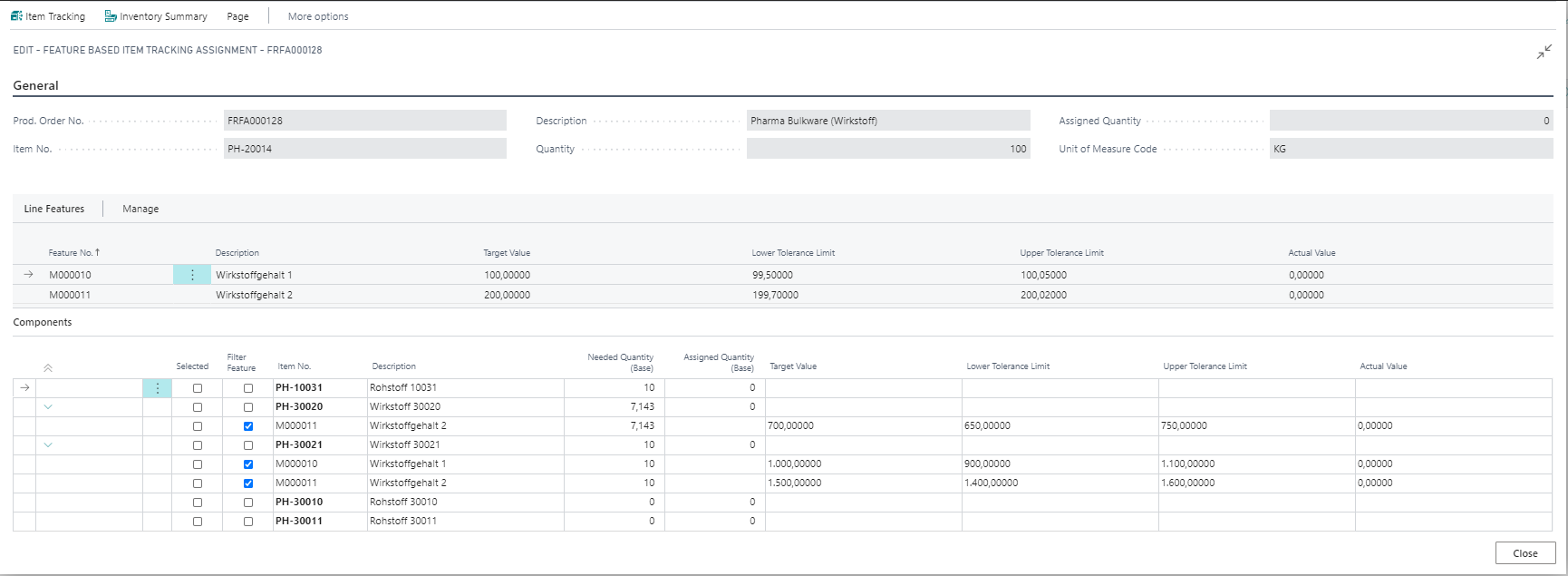This screenshot has height=576, width=1568.
Task: Click item PH-30020 in Components
Action: 299,406
